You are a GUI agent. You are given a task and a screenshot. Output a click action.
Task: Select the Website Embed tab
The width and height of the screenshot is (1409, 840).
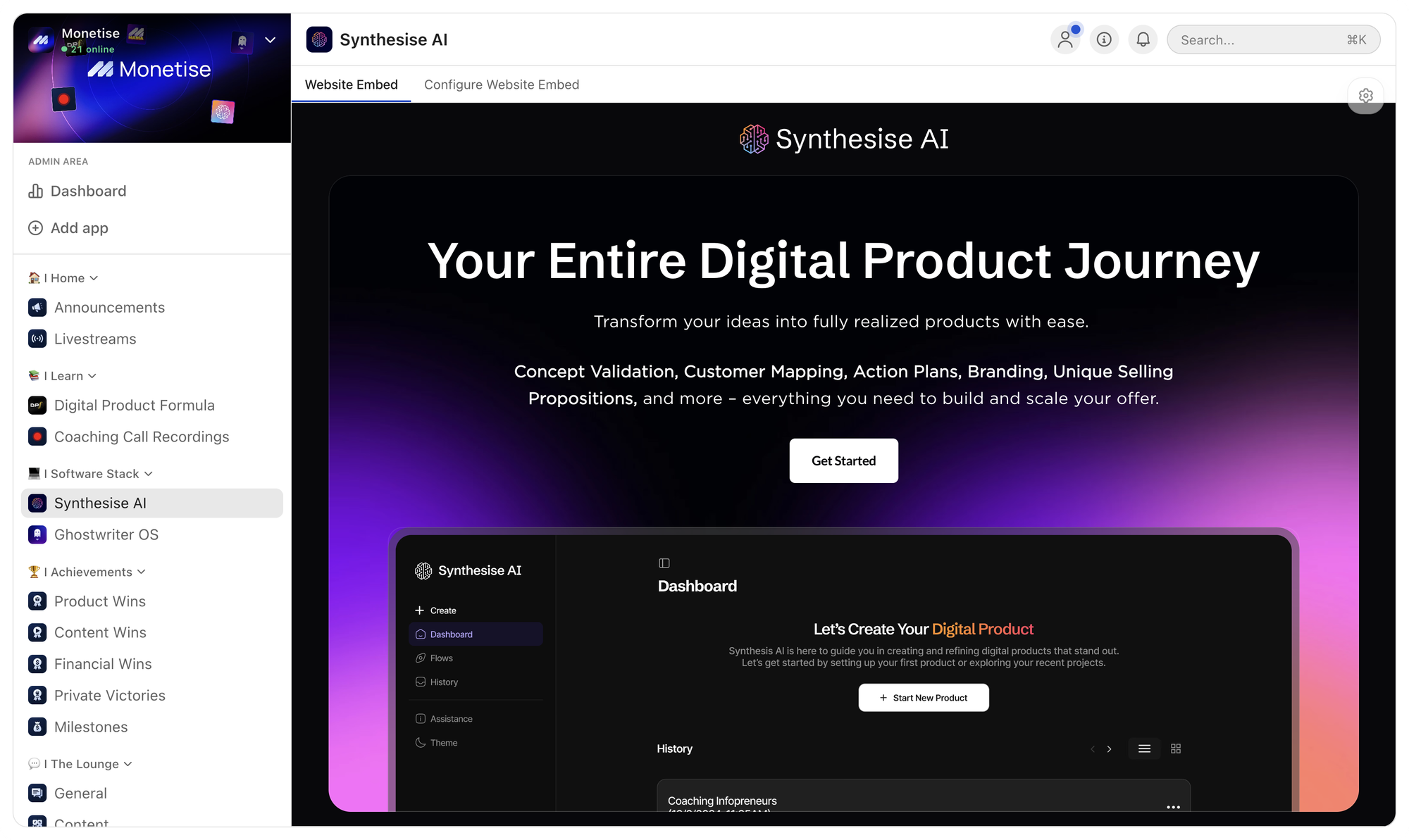point(351,84)
